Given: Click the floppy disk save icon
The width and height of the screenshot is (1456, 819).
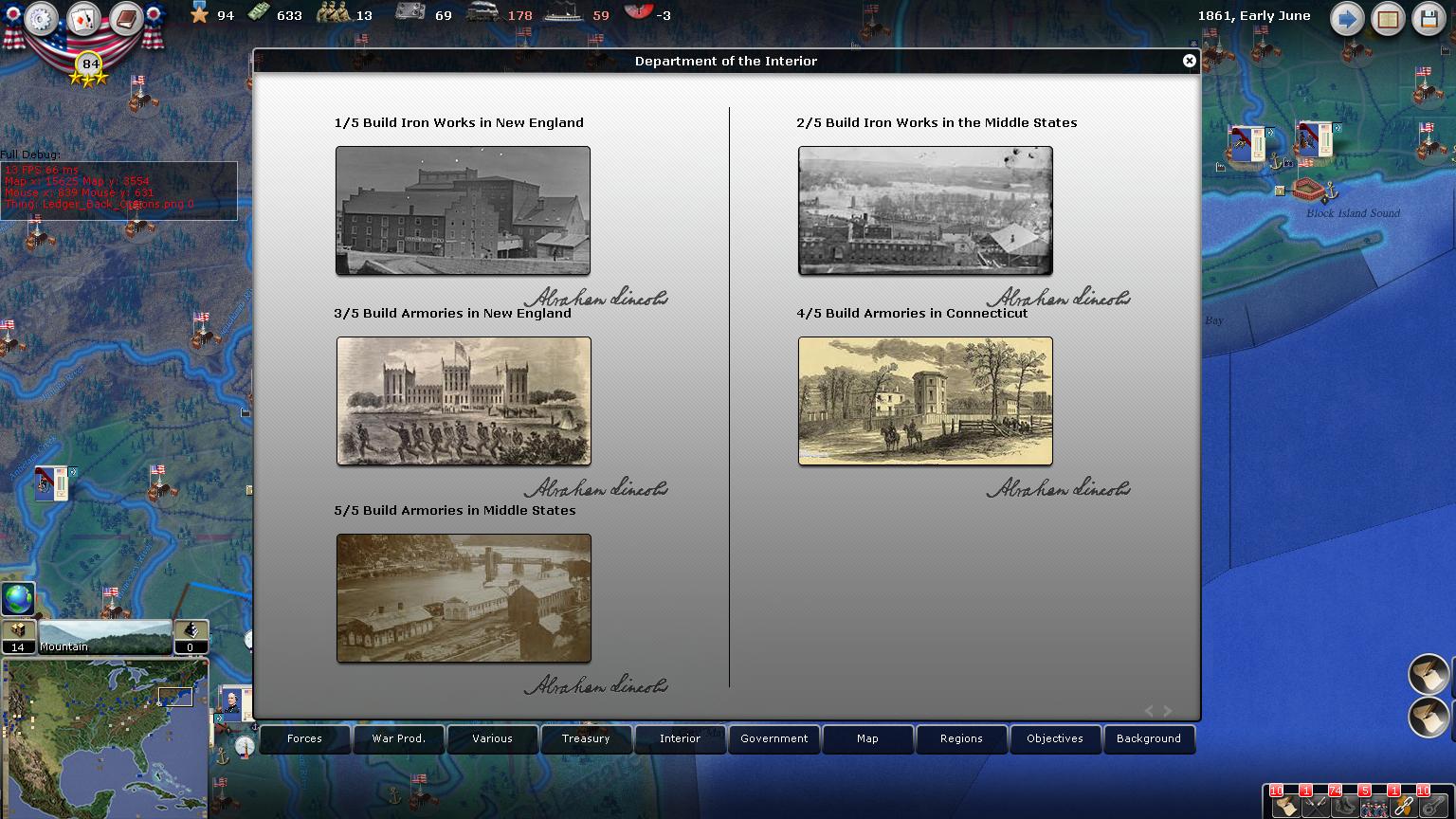Looking at the screenshot, I should coord(1429,19).
